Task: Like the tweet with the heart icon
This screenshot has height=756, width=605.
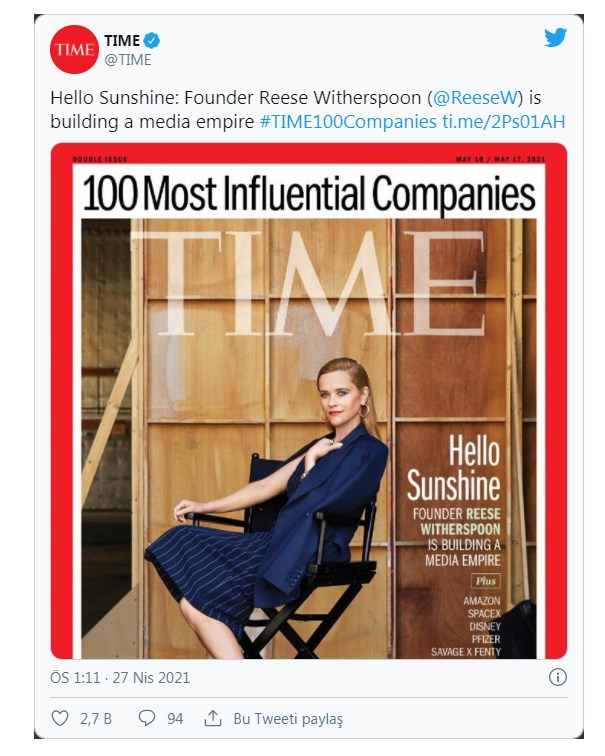Action: click(x=61, y=718)
